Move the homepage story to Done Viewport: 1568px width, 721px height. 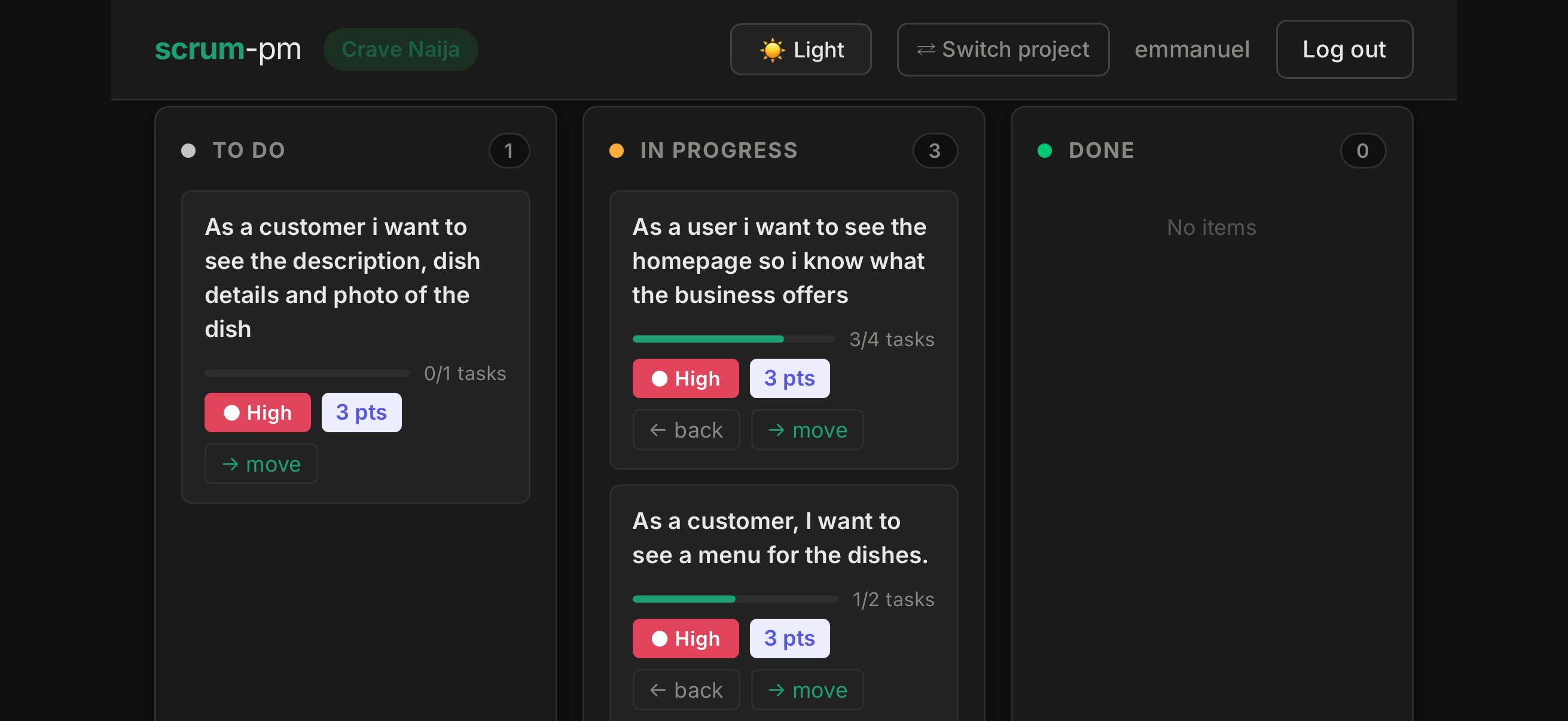[807, 430]
